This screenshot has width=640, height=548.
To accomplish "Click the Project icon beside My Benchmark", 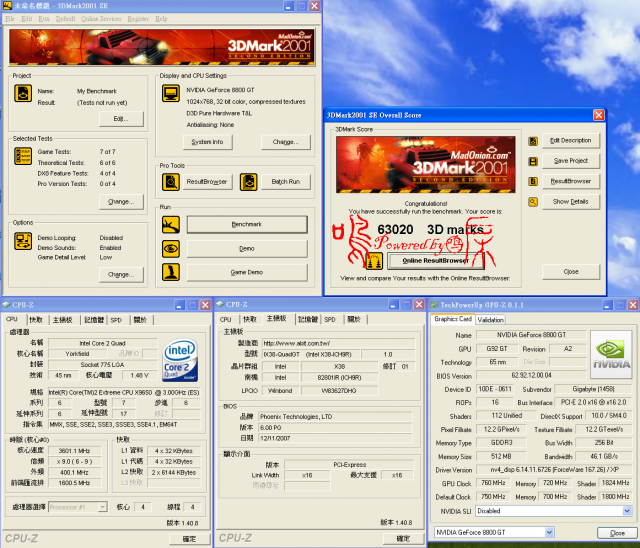I will click(23, 93).
